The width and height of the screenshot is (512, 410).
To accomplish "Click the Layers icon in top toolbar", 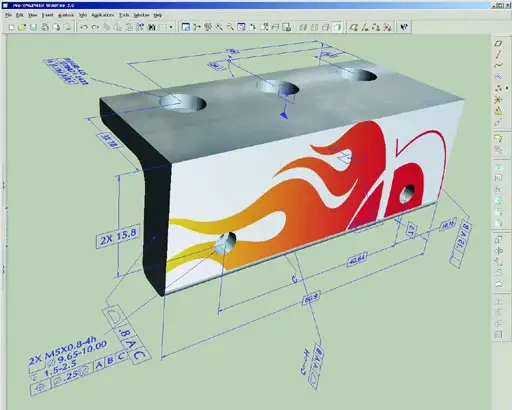I will click(275, 27).
